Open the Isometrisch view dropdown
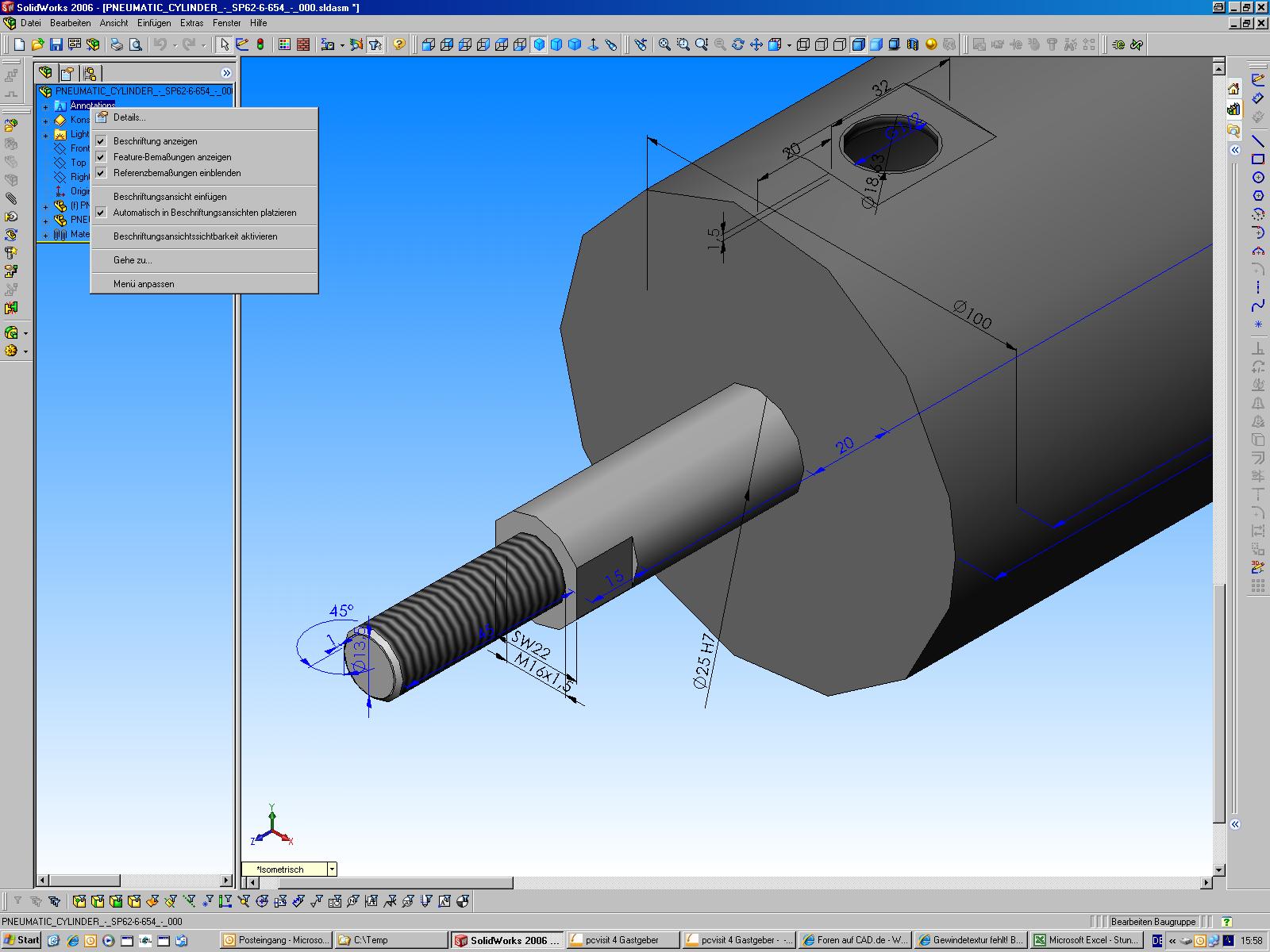The width and height of the screenshot is (1270, 952). [x=332, y=869]
